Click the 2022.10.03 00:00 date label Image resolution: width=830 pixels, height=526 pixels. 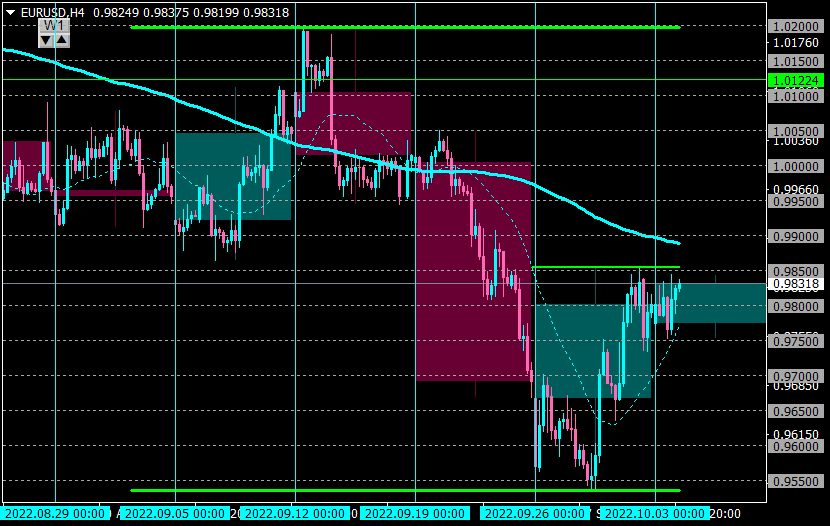[x=655, y=514]
